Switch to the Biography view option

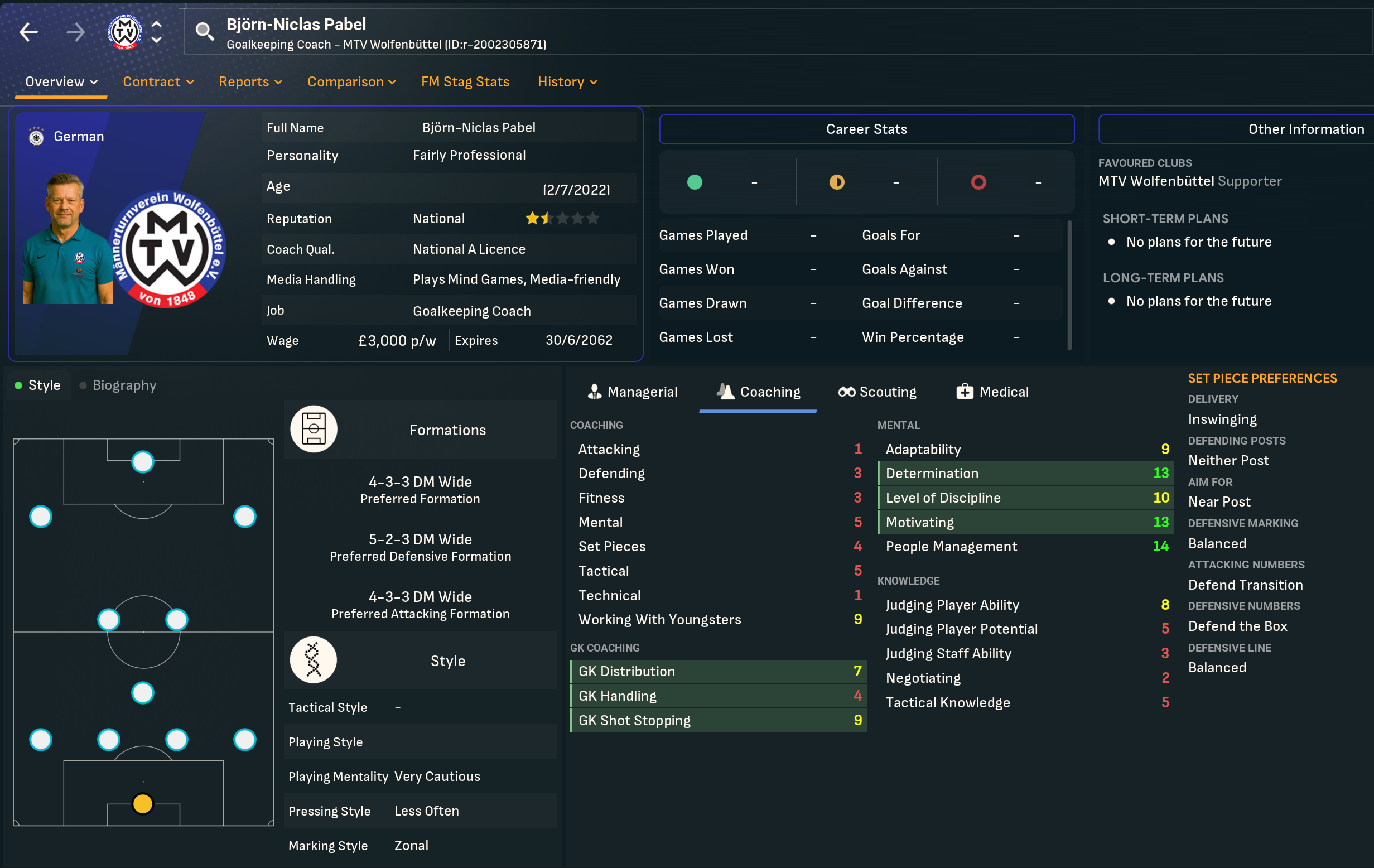118,385
